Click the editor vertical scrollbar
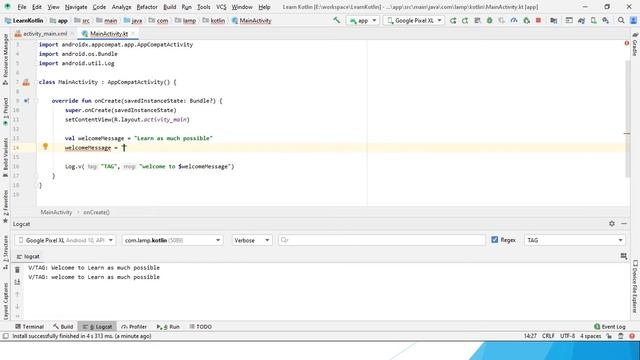The width and height of the screenshot is (640, 360). coord(627,118)
